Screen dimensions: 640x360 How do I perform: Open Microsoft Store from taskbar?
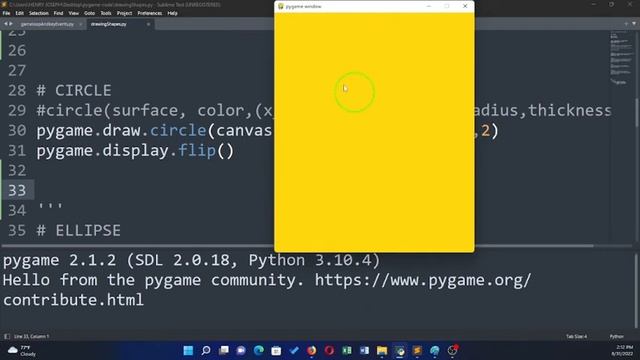(x=276, y=351)
